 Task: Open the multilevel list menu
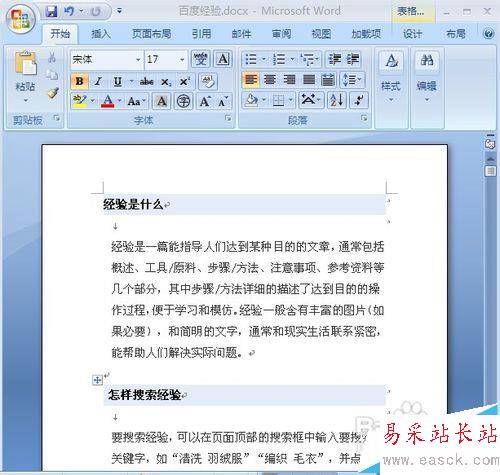click(x=309, y=60)
